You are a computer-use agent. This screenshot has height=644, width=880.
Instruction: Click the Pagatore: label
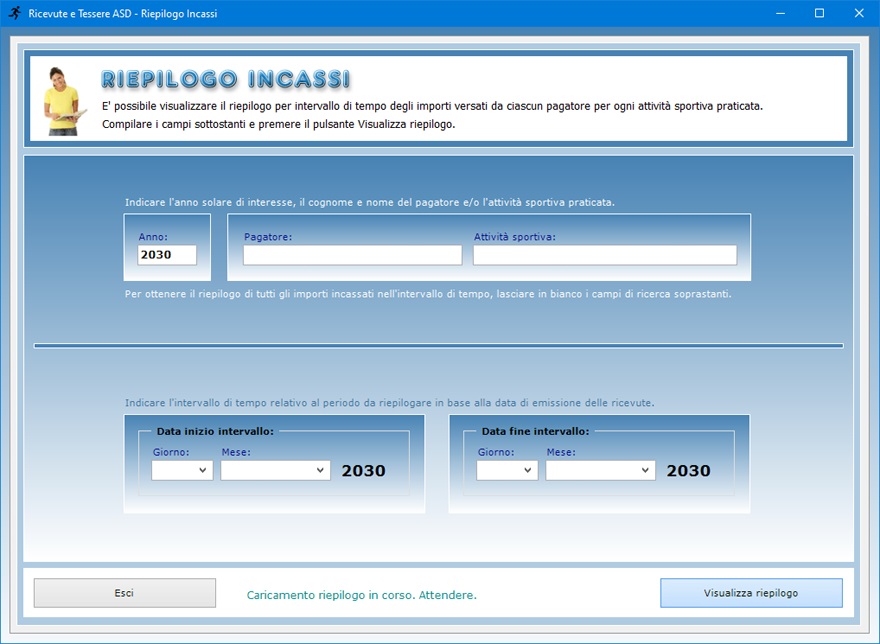pos(268,237)
